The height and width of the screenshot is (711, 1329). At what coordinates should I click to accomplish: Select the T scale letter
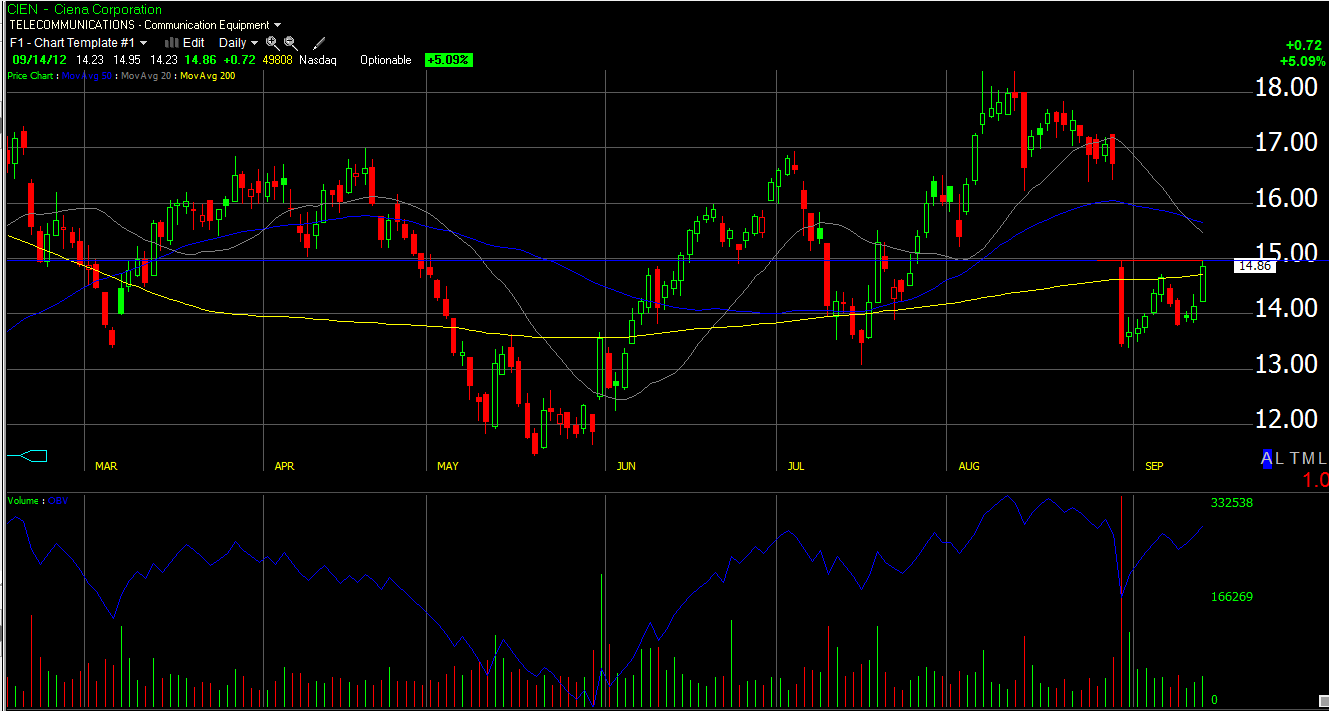pyautogui.click(x=1293, y=458)
